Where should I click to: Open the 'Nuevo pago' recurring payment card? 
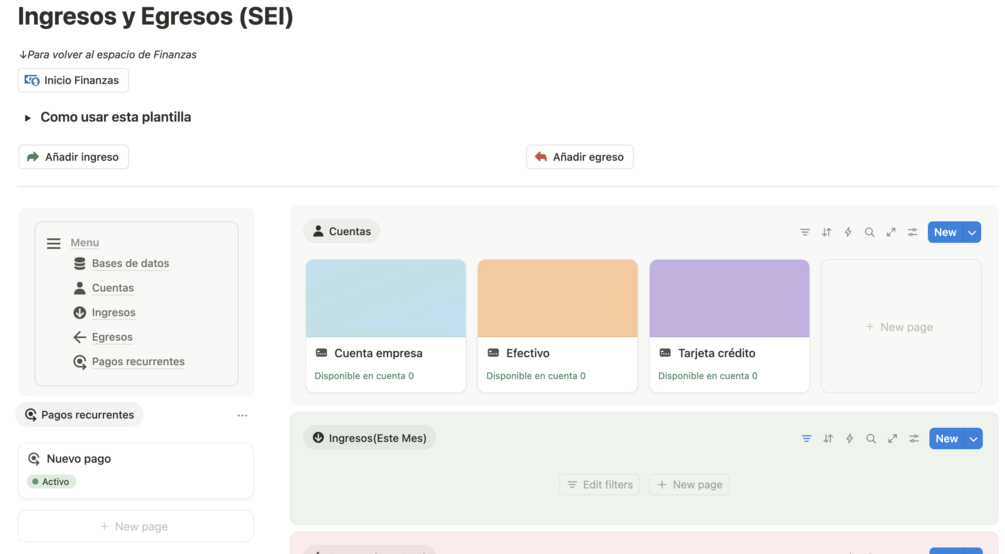coord(135,469)
